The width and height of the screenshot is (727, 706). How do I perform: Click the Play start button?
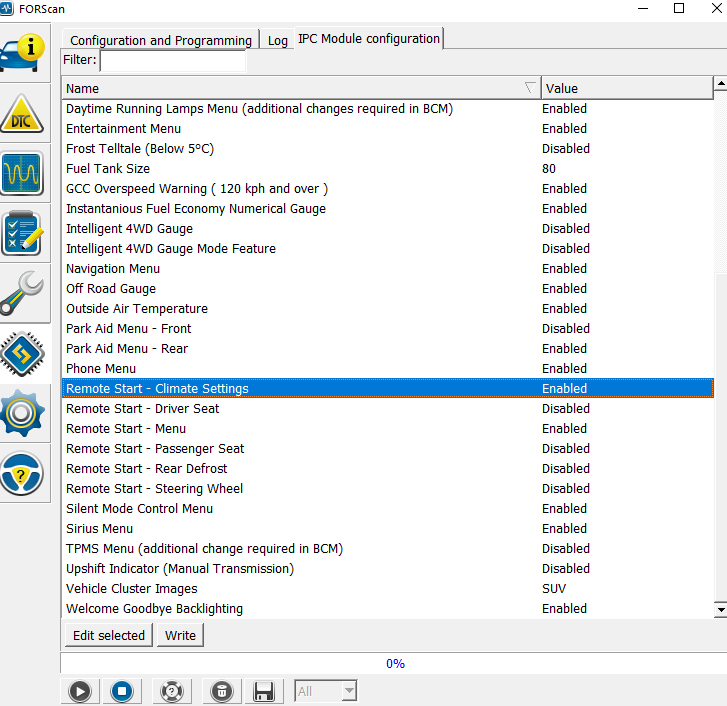tap(80, 691)
